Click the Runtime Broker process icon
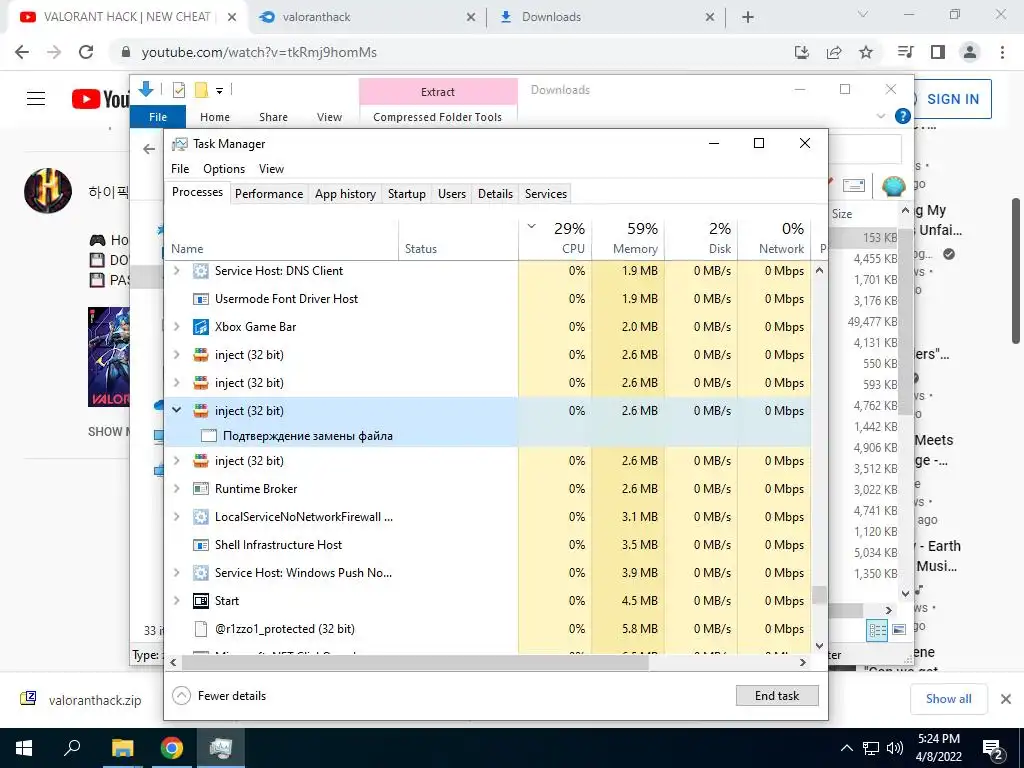Image resolution: width=1024 pixels, height=768 pixels. [x=200, y=488]
